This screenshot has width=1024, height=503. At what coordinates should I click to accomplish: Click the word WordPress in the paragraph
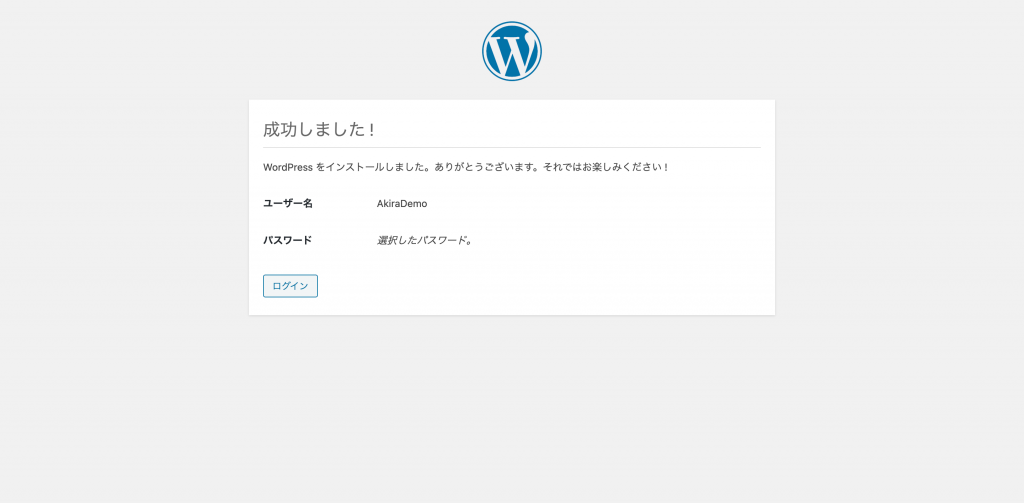287,167
